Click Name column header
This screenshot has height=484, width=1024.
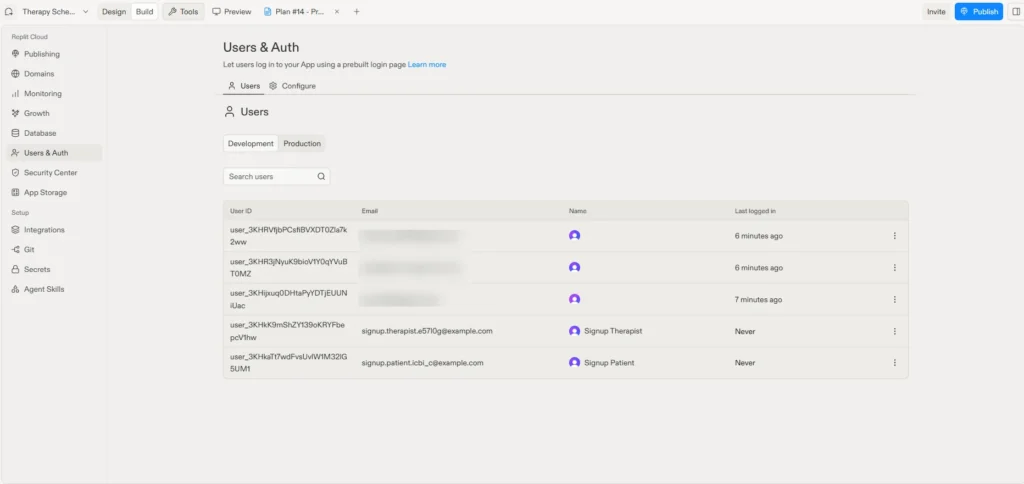(x=577, y=211)
